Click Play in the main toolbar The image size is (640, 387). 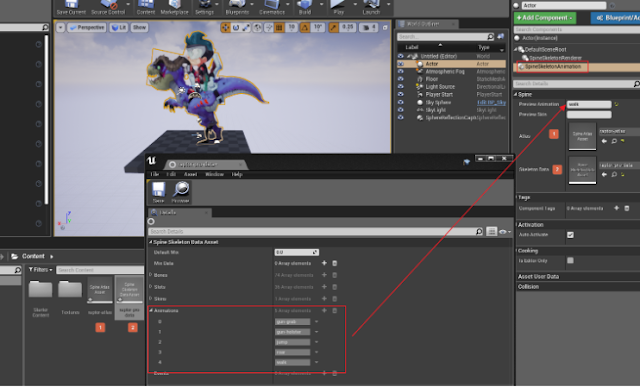coord(338,7)
